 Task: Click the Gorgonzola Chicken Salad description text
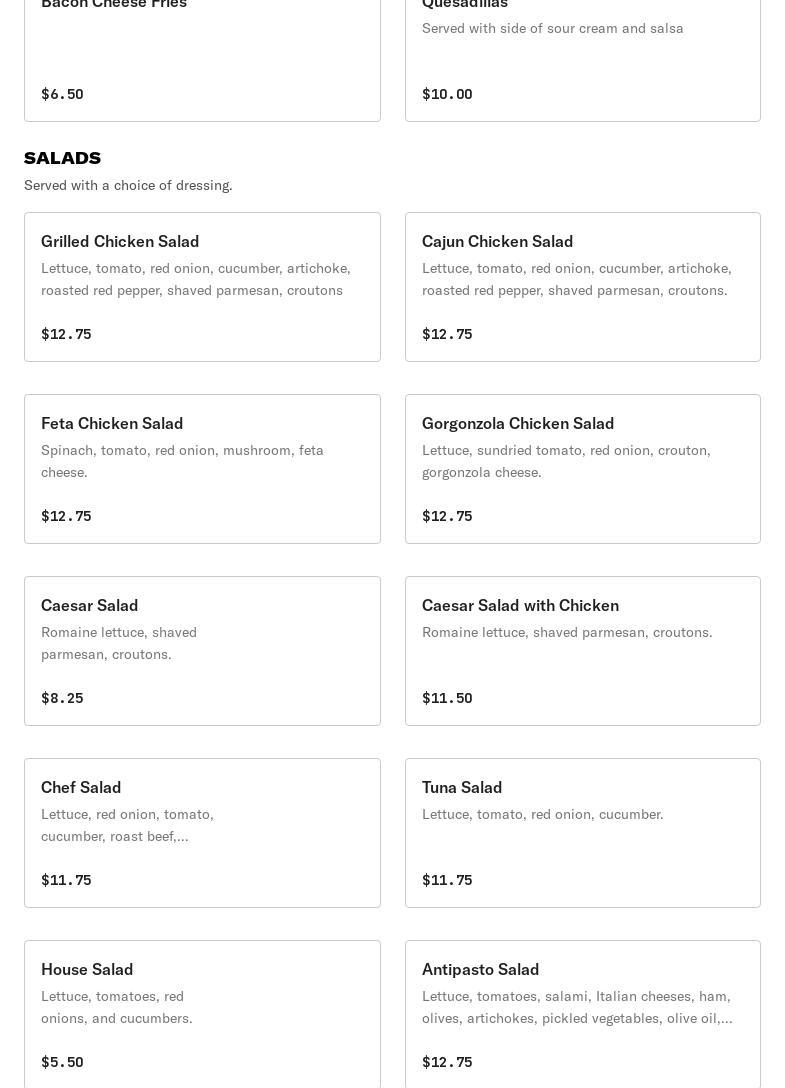click(566, 461)
